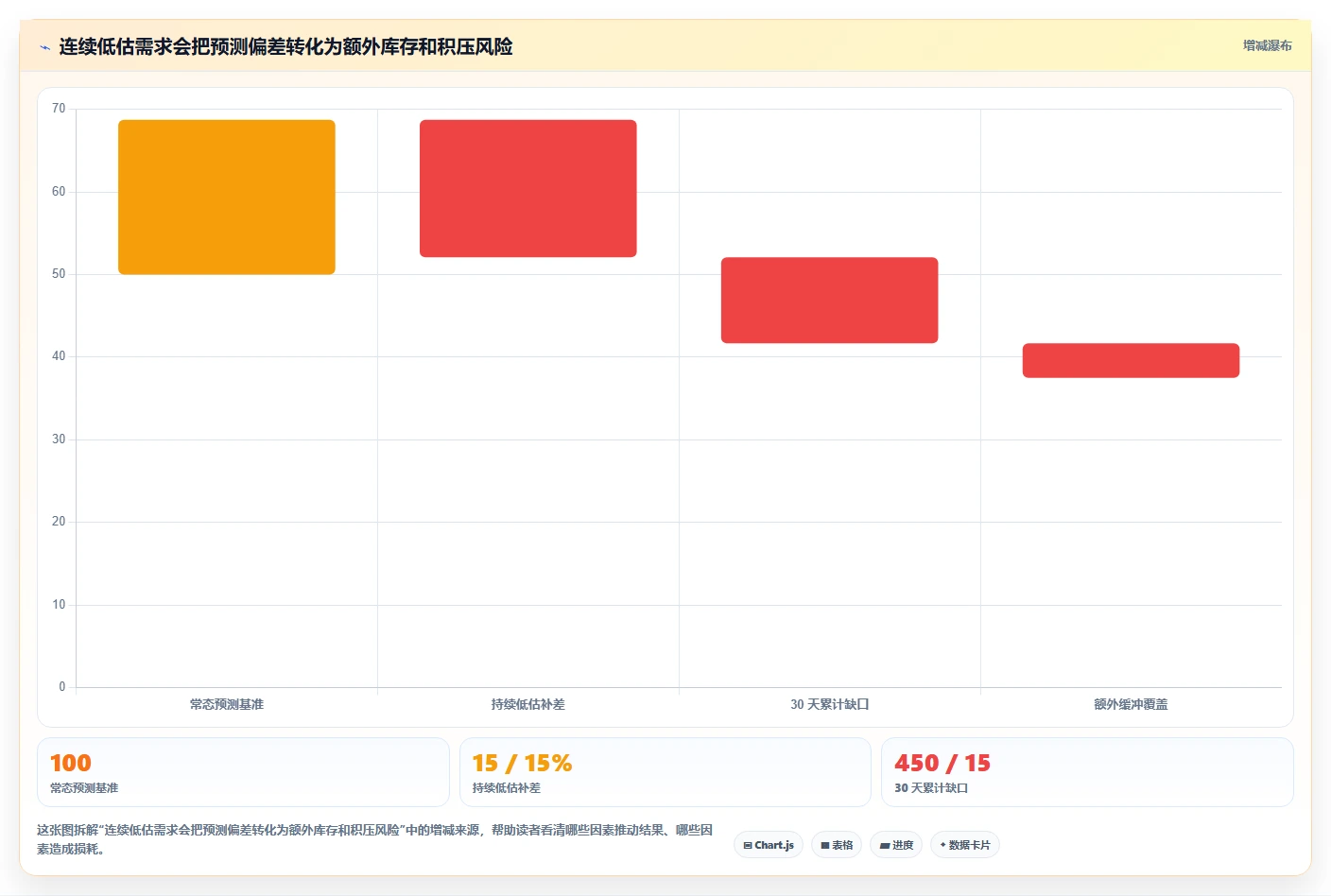The height and width of the screenshot is (896, 1331).
Task: Click the chart title 连续低估需求 heading
Action: click(x=285, y=46)
